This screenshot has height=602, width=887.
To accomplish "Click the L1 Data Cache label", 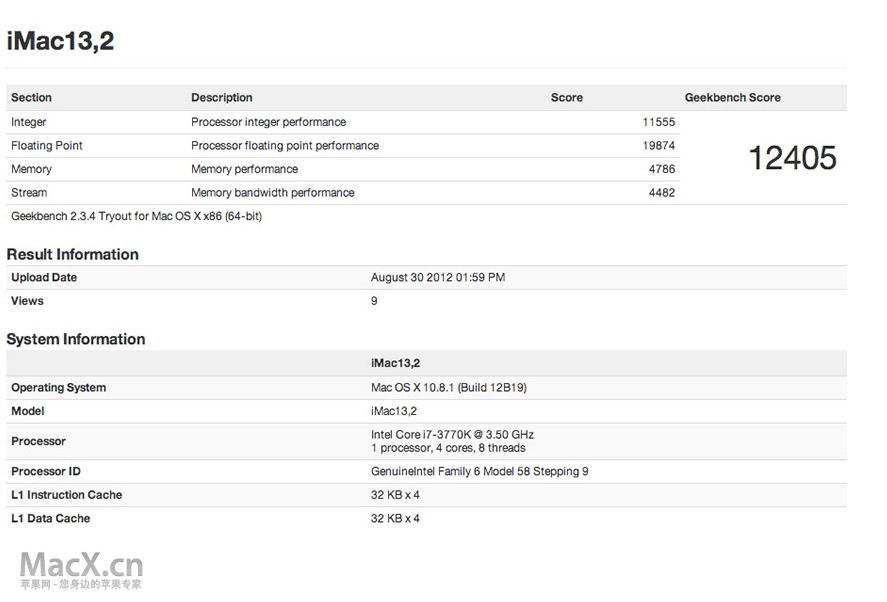I will pos(50,518).
